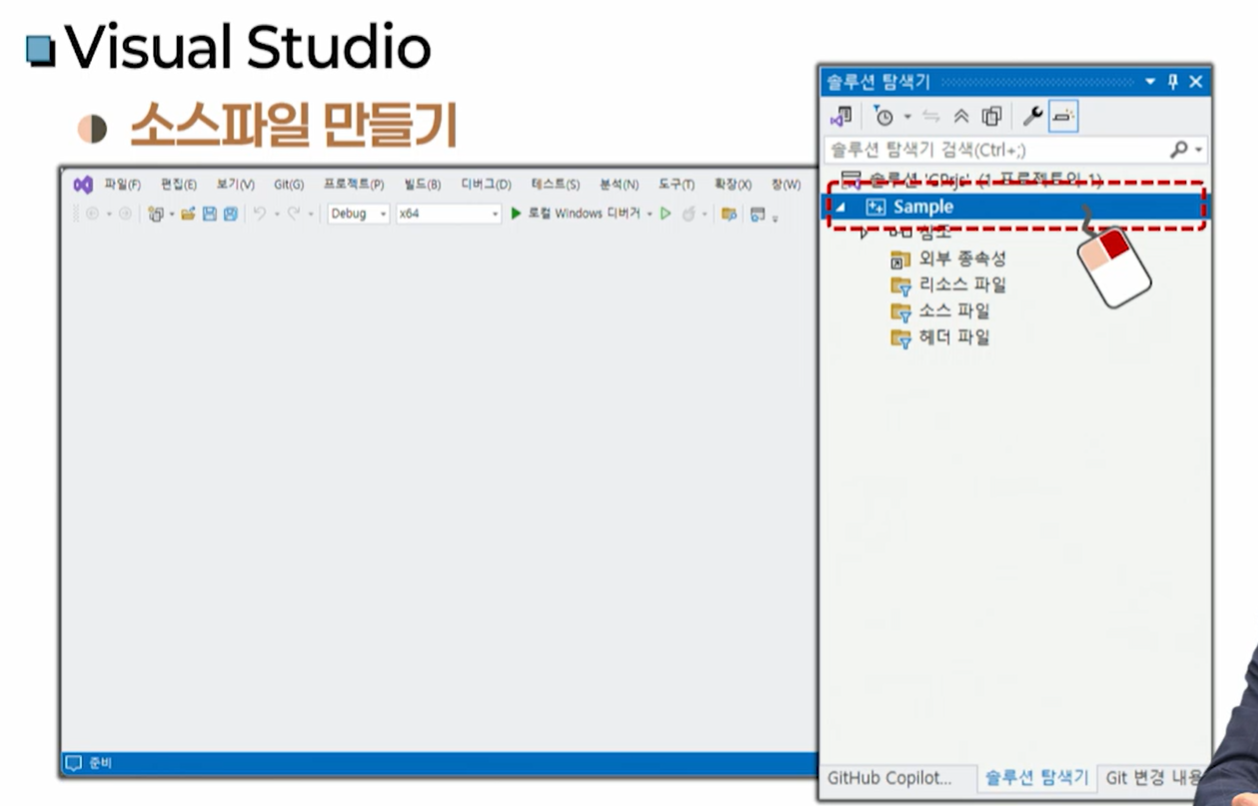Image resolution: width=1258 pixels, height=806 pixels.
Task: Click the collapse all double-chevron icon
Action: [961, 116]
